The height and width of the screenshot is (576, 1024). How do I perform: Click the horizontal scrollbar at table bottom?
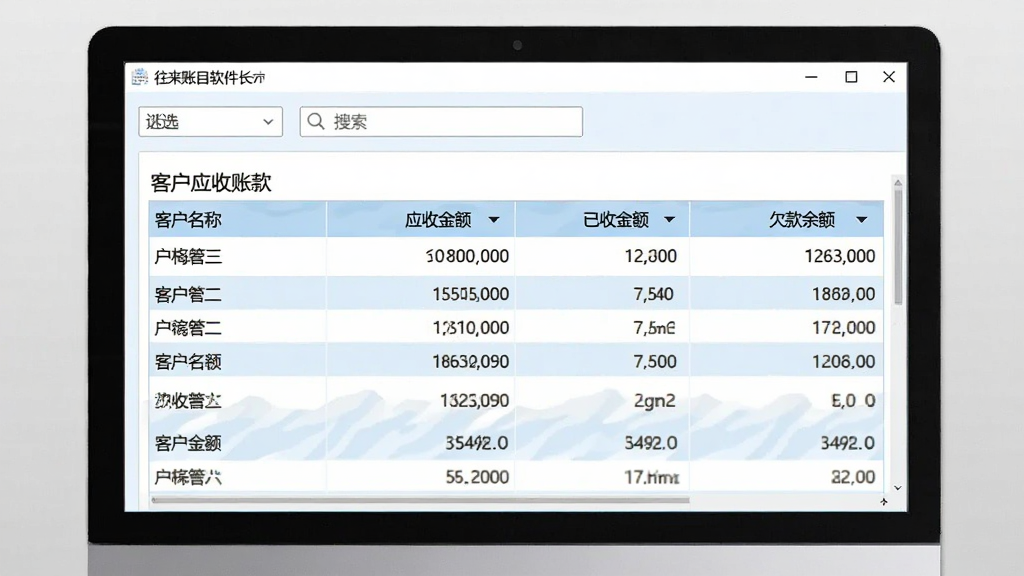coord(420,500)
